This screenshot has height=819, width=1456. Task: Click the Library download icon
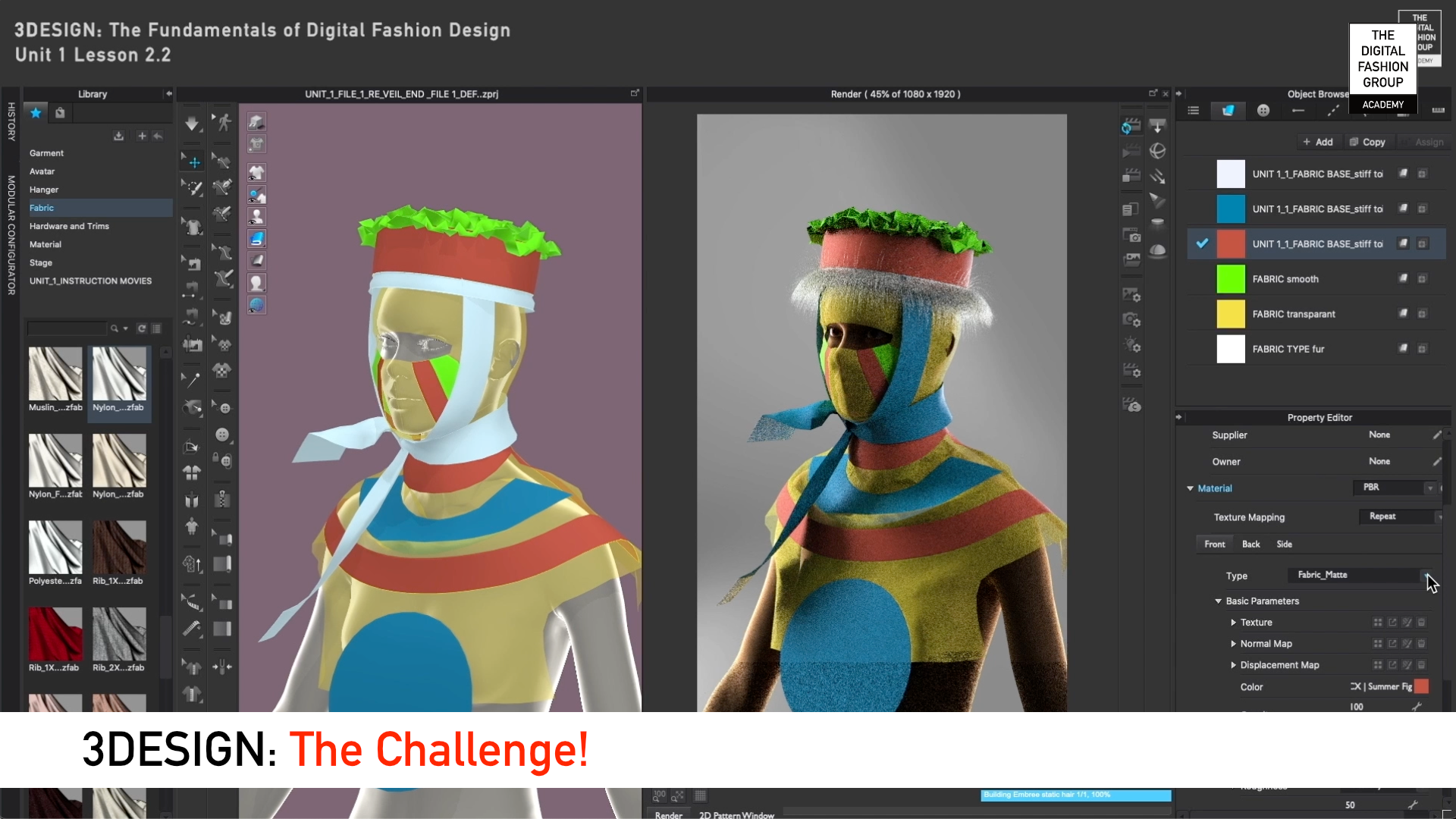(x=118, y=136)
